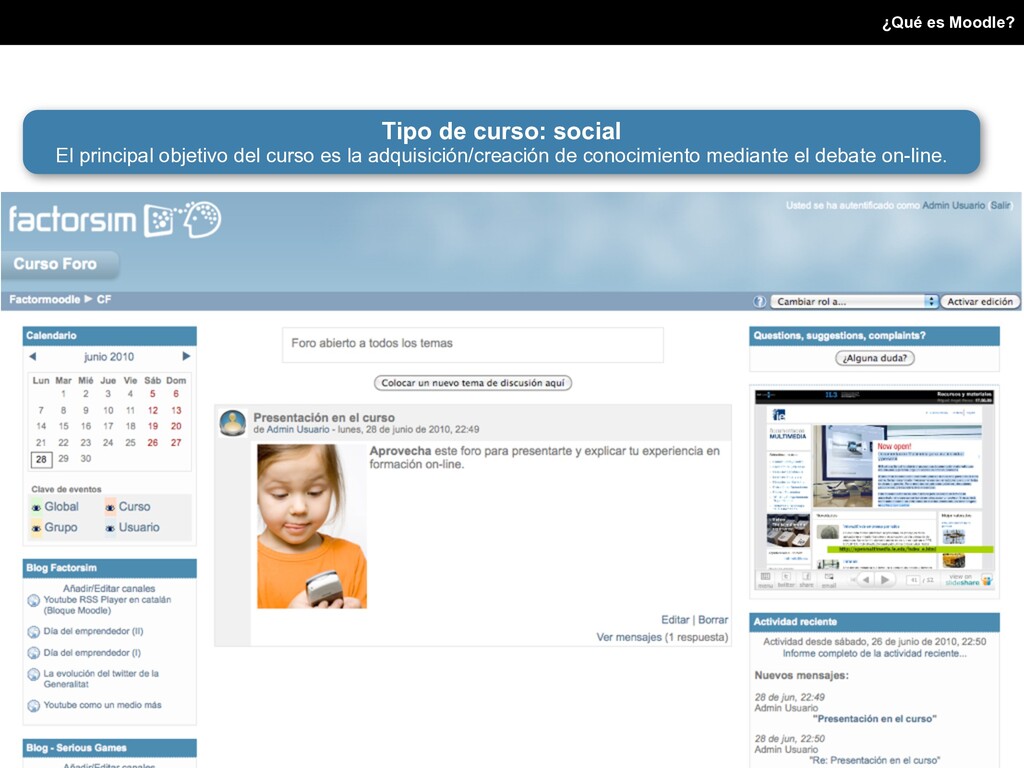
Task: Click the ¿Alguna duda? button
Action: [874, 358]
